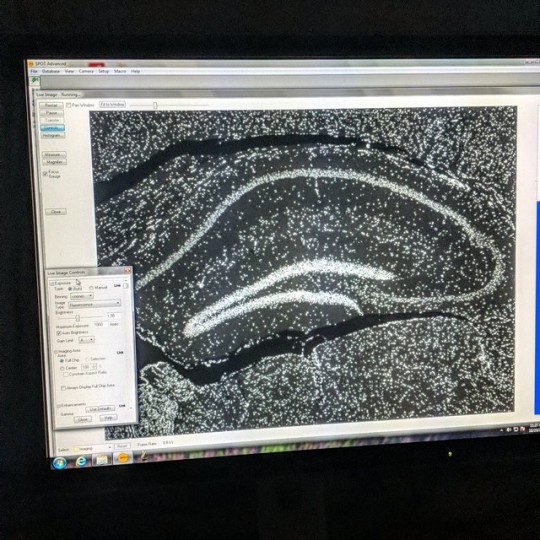This screenshot has height=540, width=540.
Task: Open File Explorer from the taskbar
Action: 102,460
